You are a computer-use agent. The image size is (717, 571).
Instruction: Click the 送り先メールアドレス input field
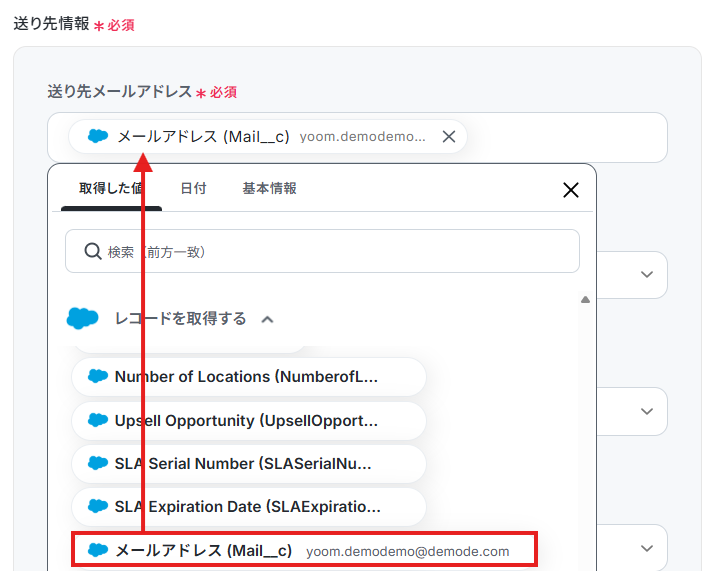pyautogui.click(x=357, y=137)
